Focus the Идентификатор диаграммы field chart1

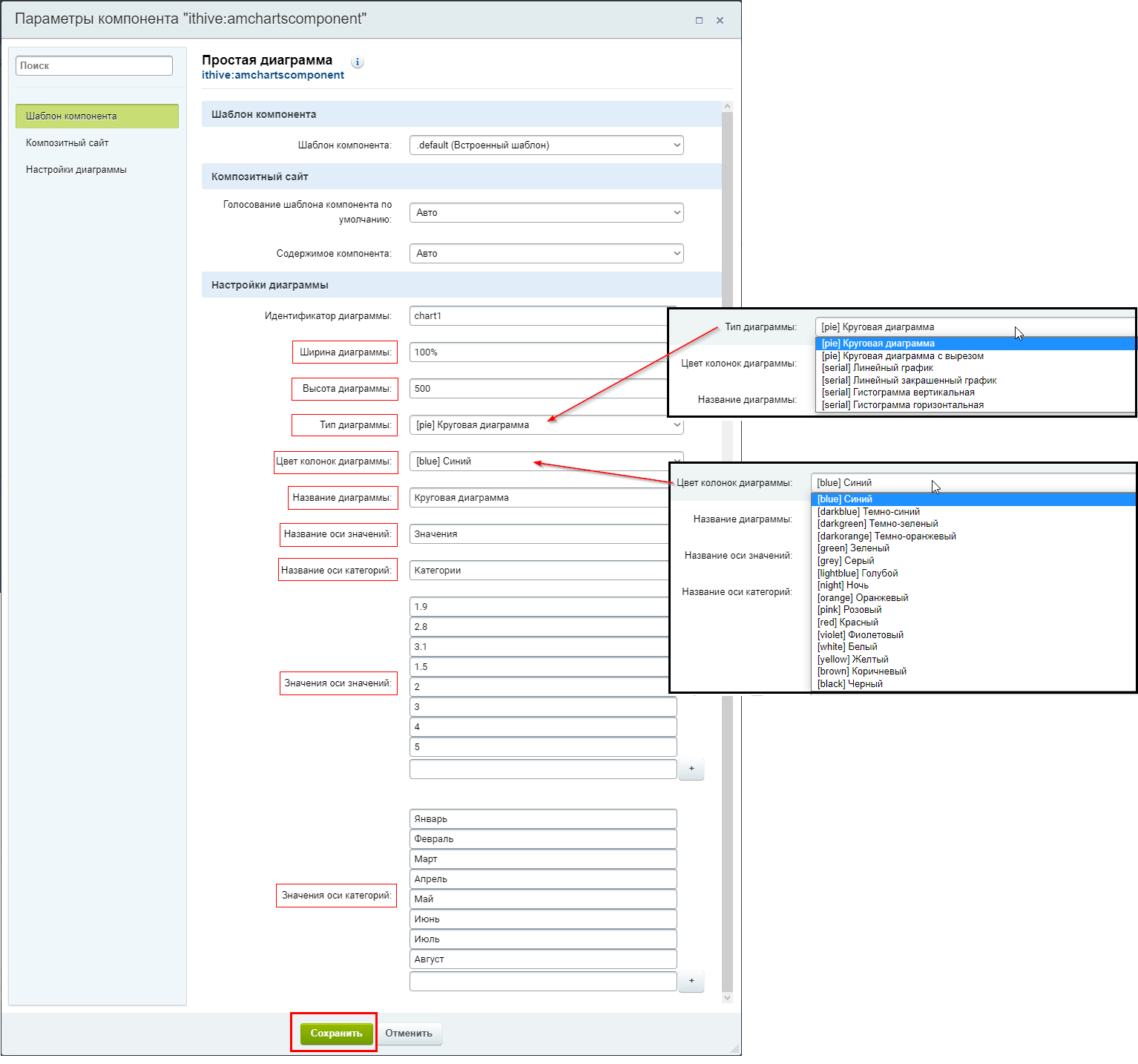click(538, 316)
